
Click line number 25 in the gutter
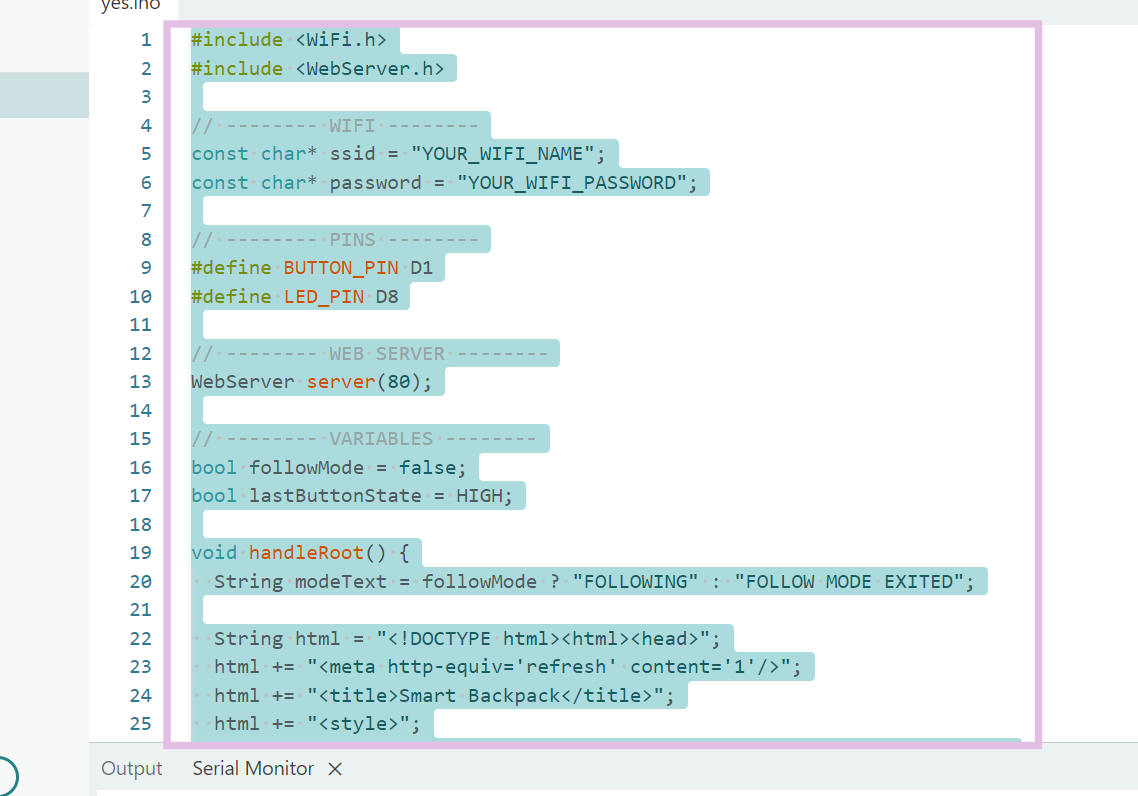pos(140,724)
